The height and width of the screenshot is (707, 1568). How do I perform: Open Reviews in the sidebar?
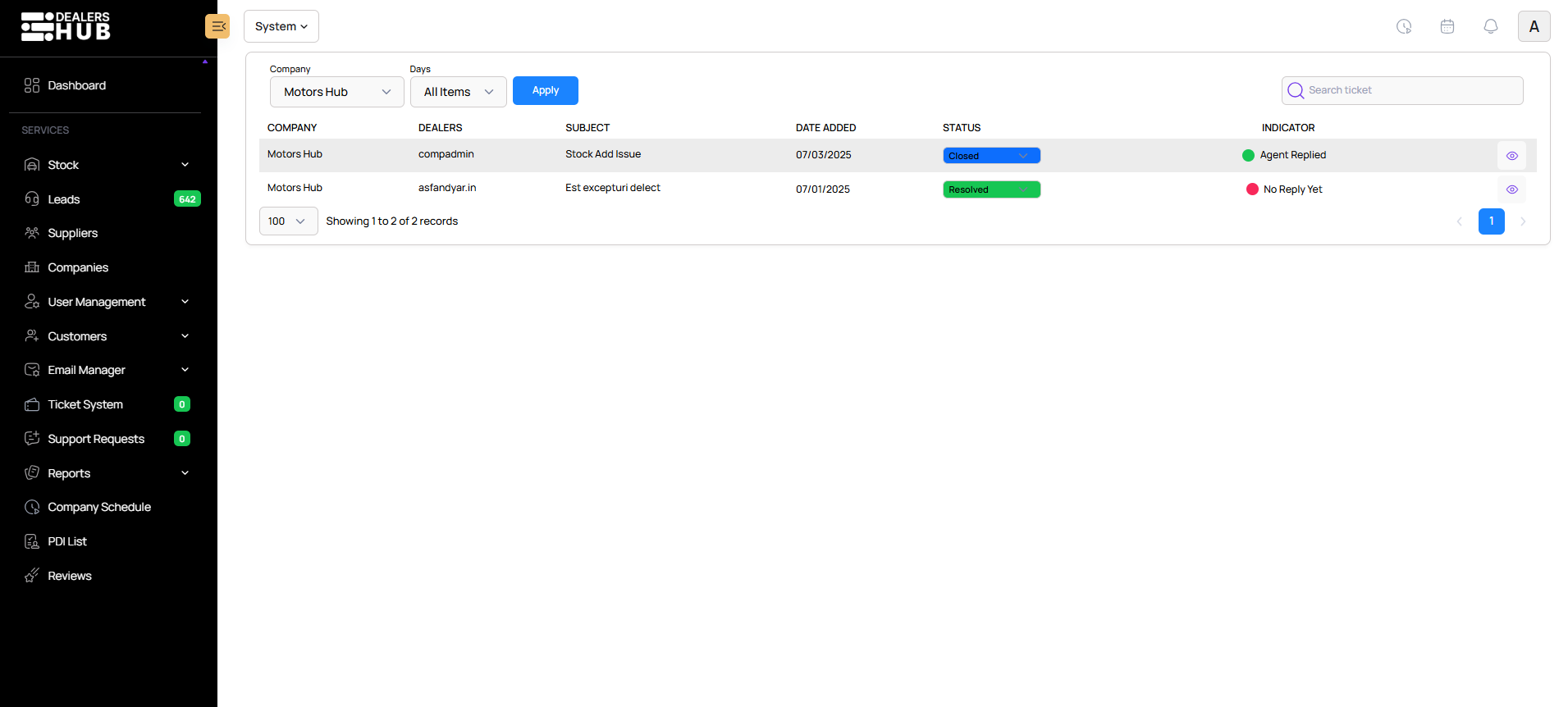pyautogui.click(x=69, y=576)
